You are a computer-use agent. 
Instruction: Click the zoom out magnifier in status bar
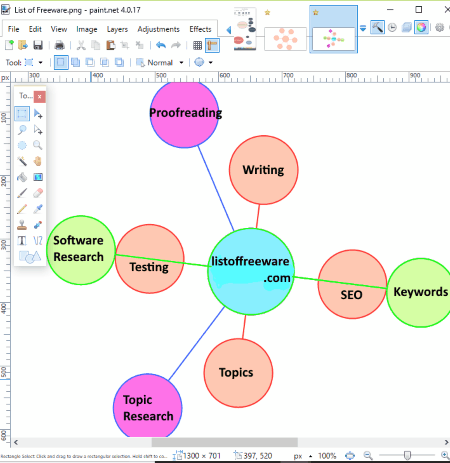click(368, 455)
